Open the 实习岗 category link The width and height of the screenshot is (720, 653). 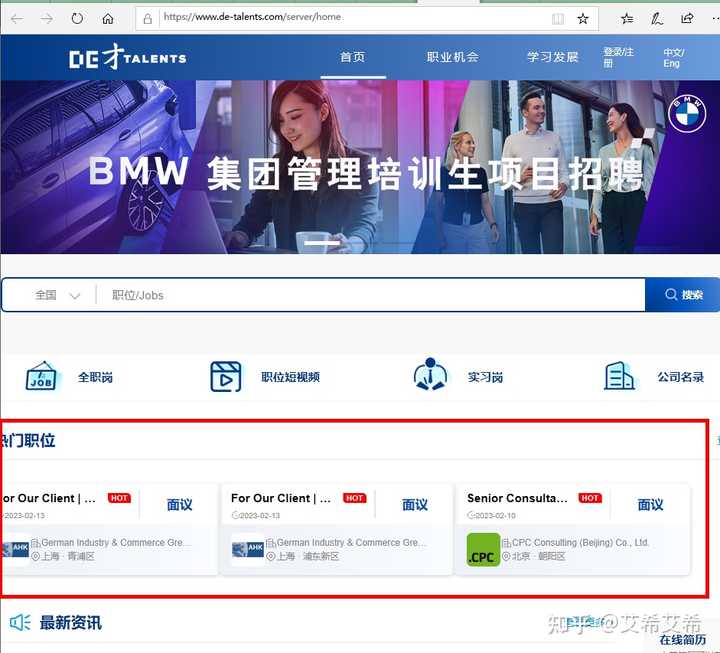click(x=485, y=377)
